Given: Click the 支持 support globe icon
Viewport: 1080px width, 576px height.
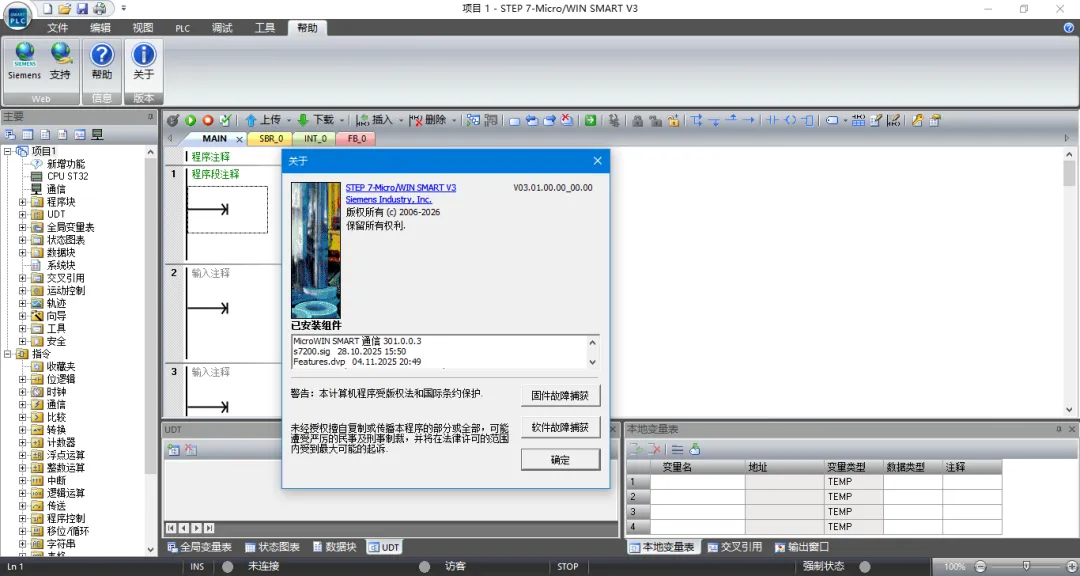Looking at the screenshot, I should click(61, 53).
